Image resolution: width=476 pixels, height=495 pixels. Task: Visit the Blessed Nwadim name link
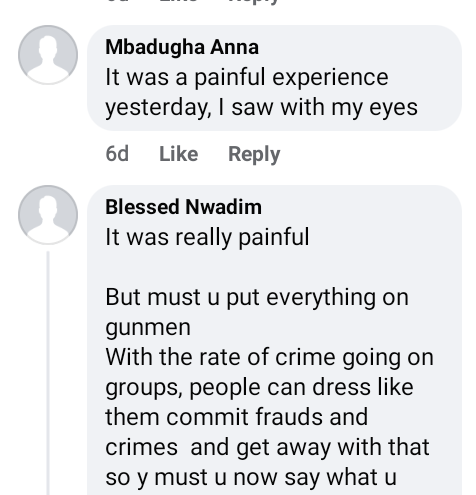[183, 207]
